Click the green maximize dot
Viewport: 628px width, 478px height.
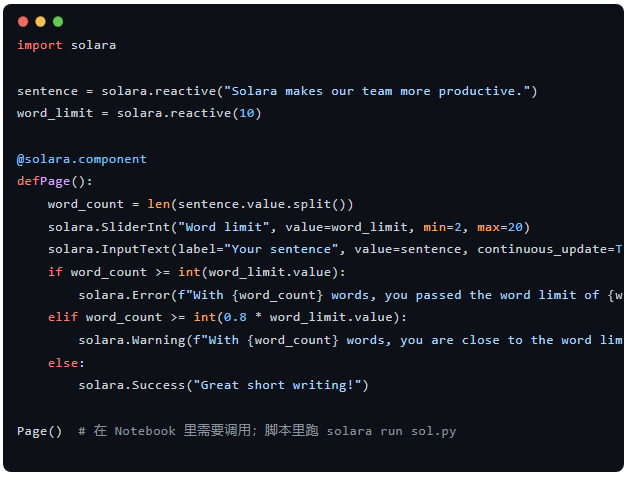click(x=57, y=21)
